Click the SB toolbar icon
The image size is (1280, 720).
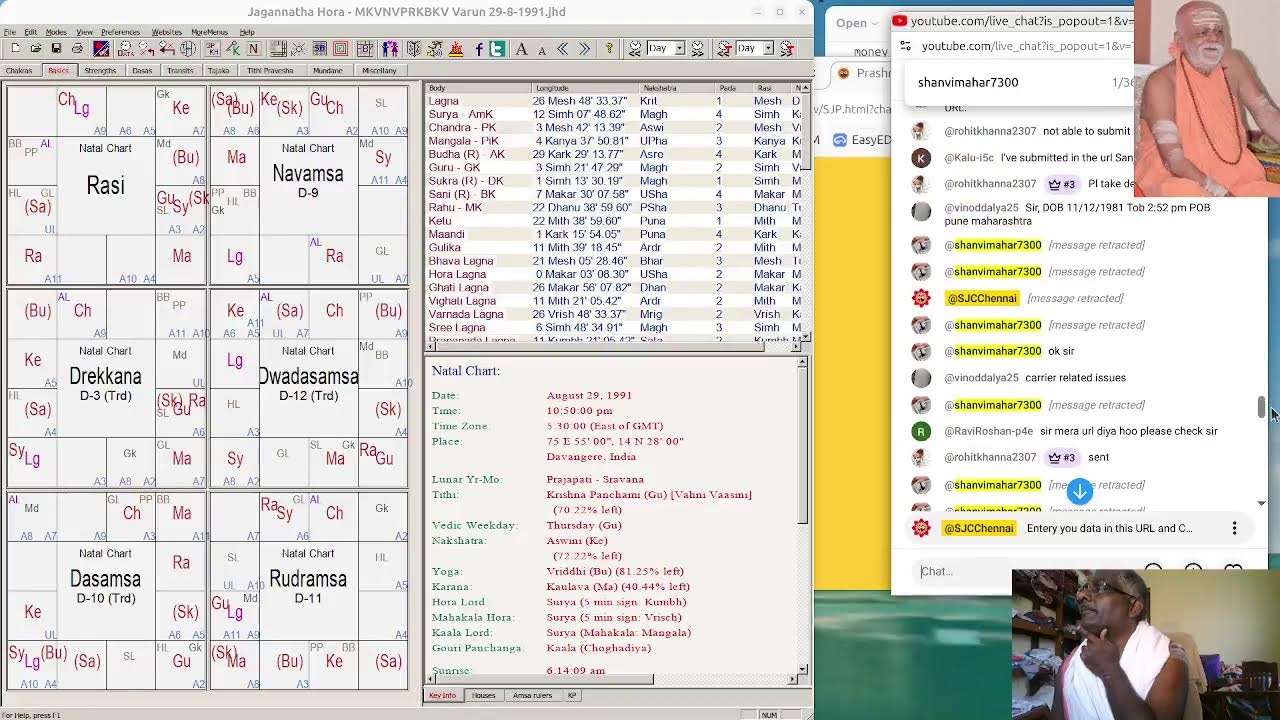point(319,48)
